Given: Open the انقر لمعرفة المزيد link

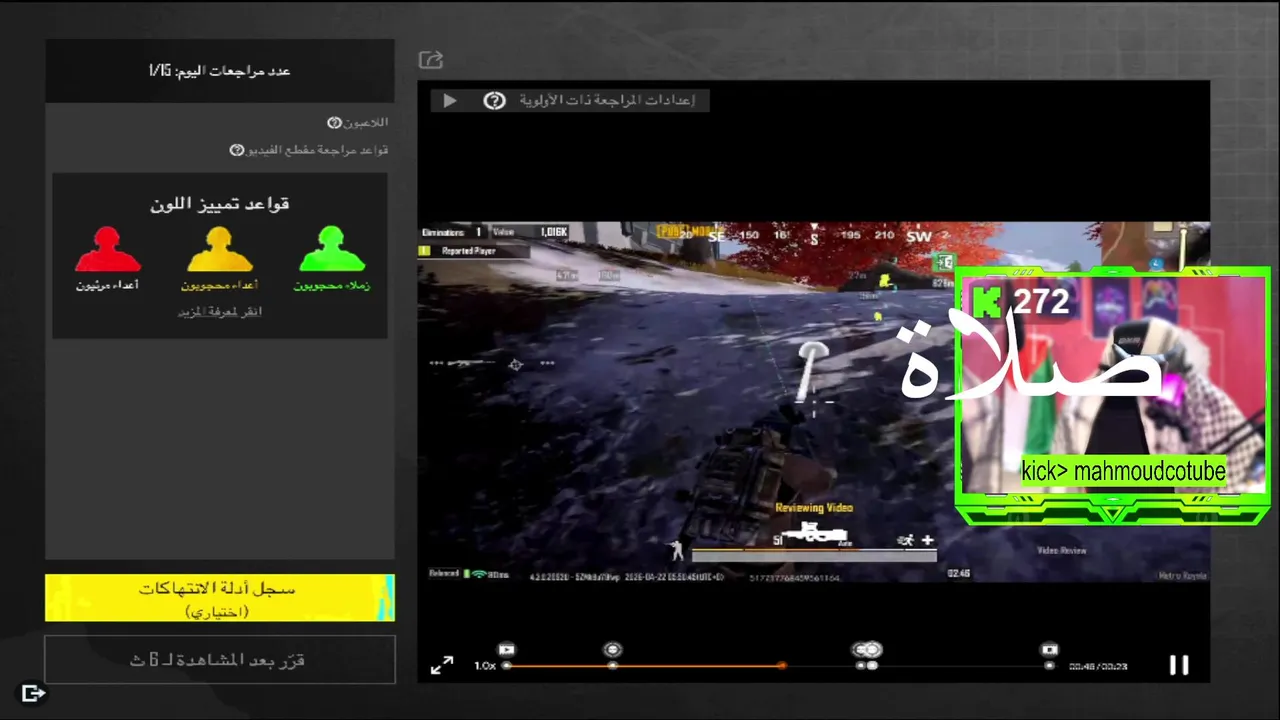Looking at the screenshot, I should click(x=220, y=312).
